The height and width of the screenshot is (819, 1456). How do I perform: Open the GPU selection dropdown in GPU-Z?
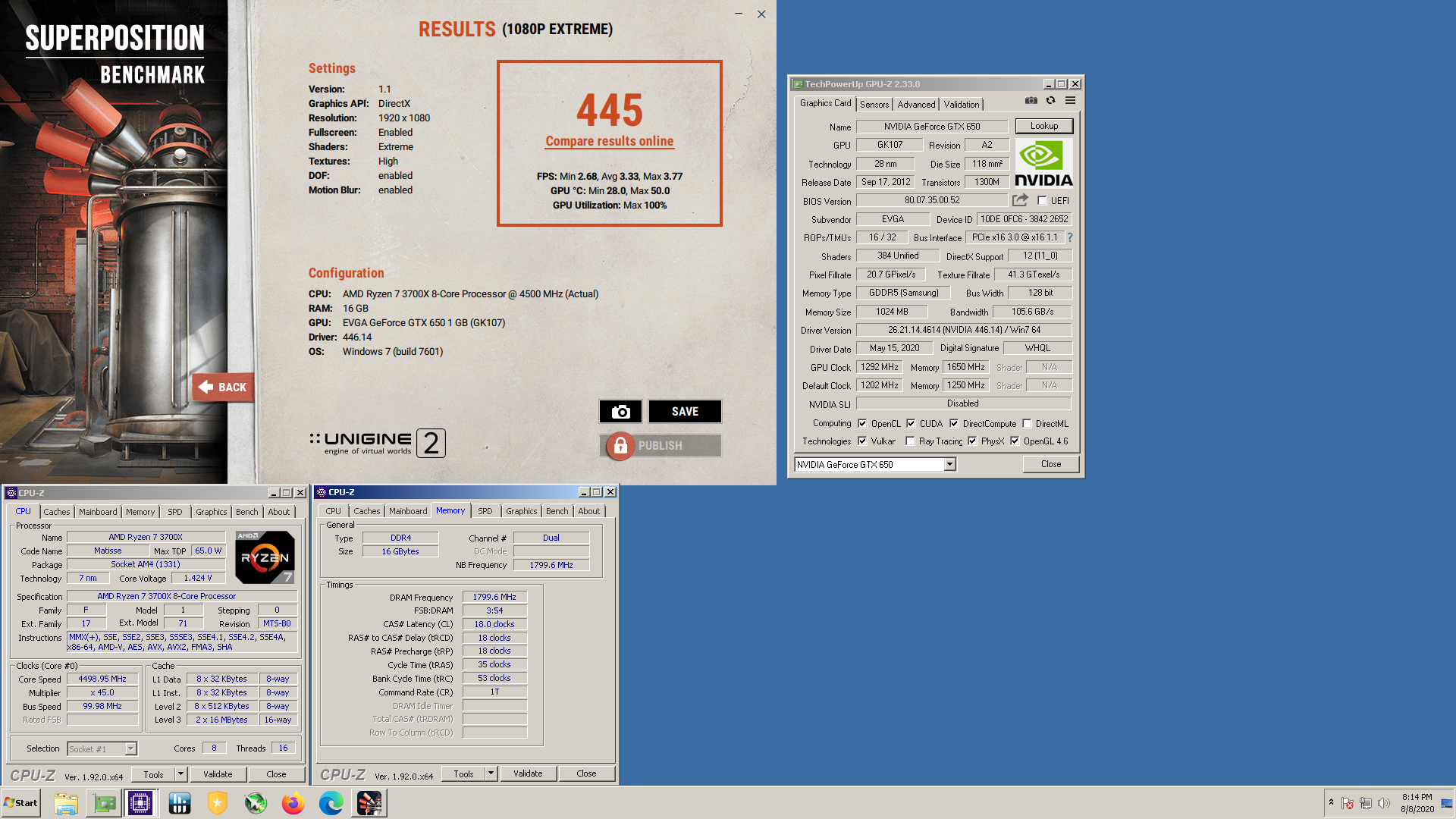[x=949, y=464]
